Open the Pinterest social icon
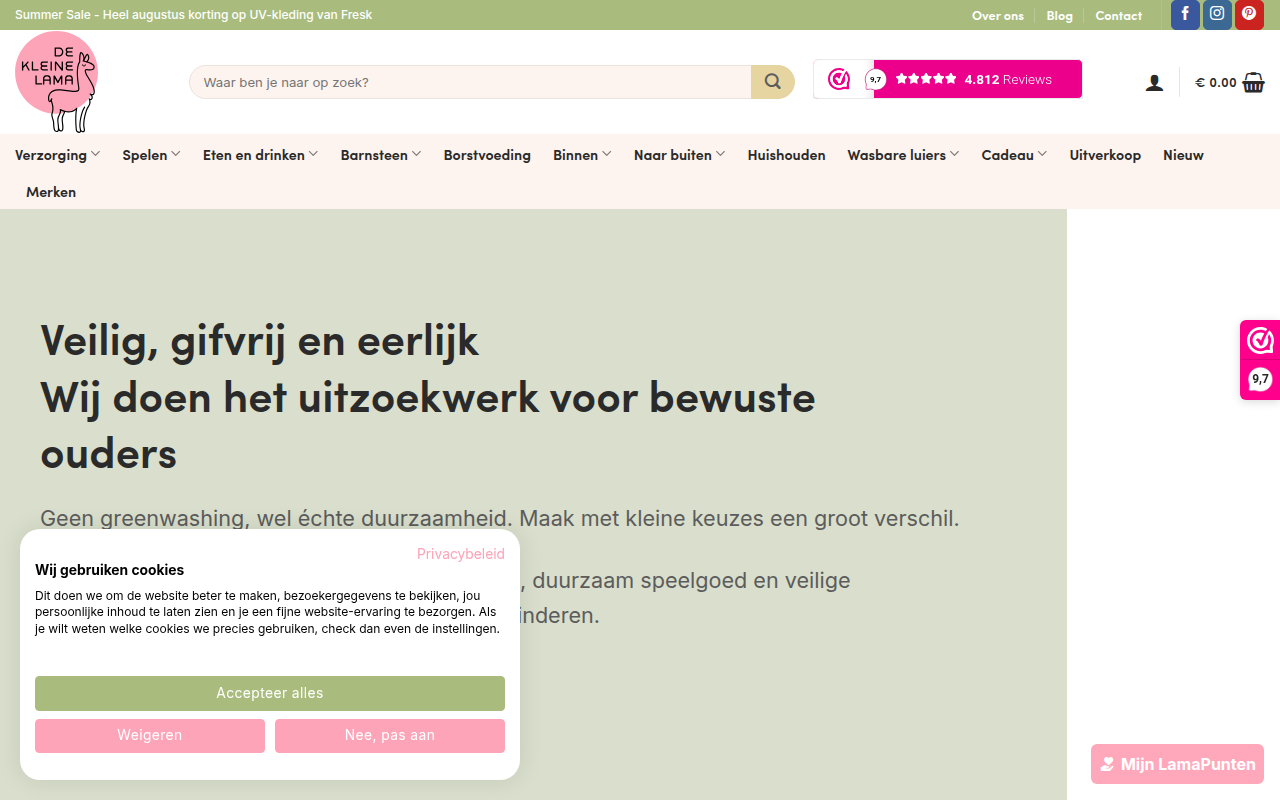The width and height of the screenshot is (1280, 800). pos(1249,15)
